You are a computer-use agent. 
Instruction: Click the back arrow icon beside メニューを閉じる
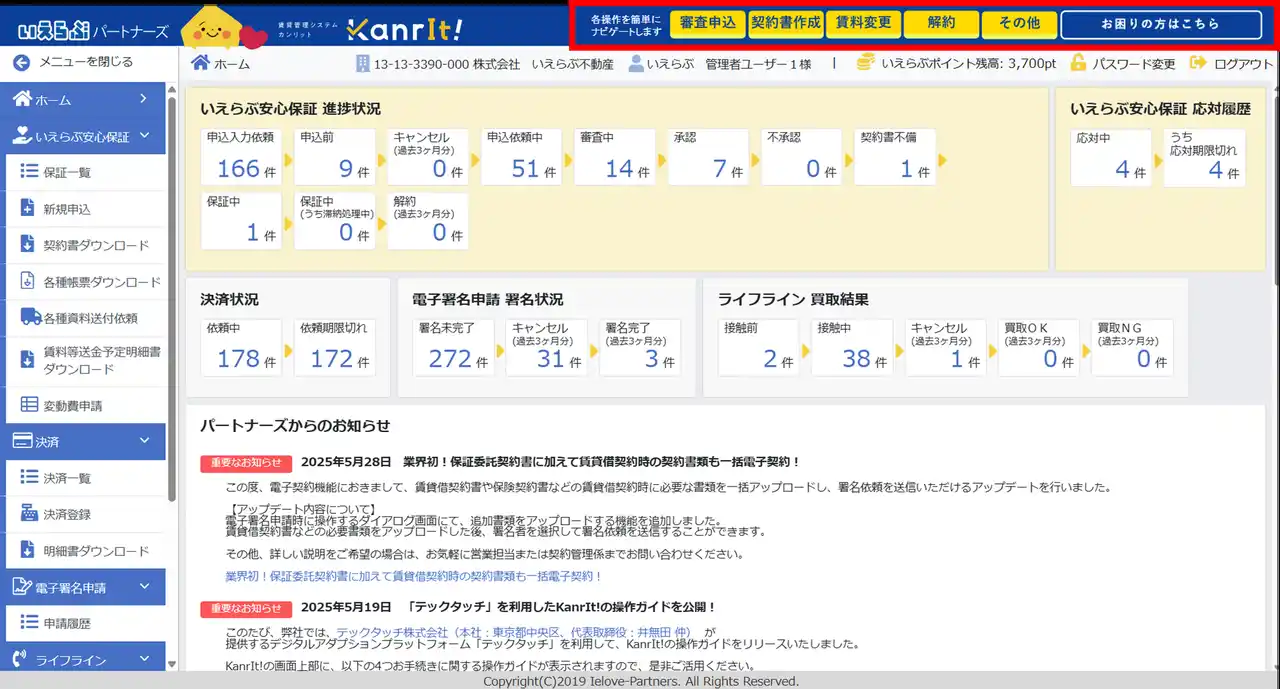pyautogui.click(x=21, y=62)
